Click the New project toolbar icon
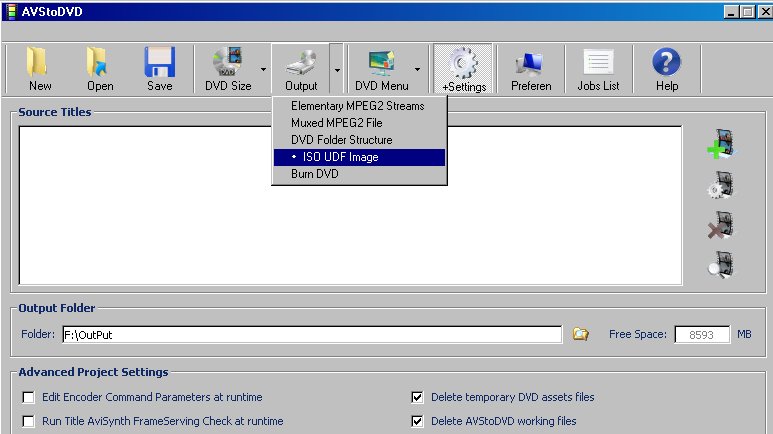The height and width of the screenshot is (434, 773). click(x=39, y=69)
